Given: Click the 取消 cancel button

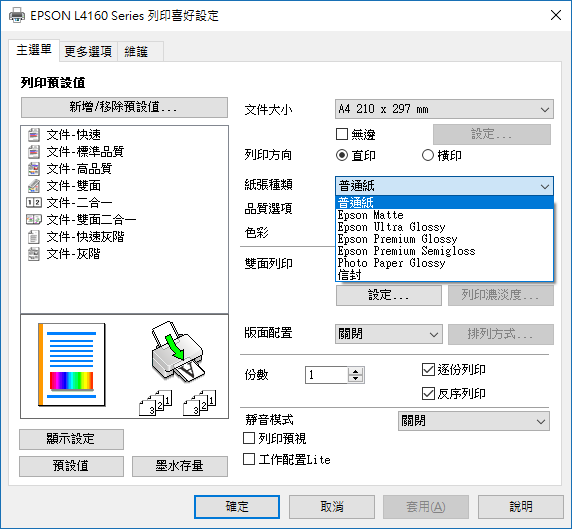Looking at the screenshot, I should 332,507.
